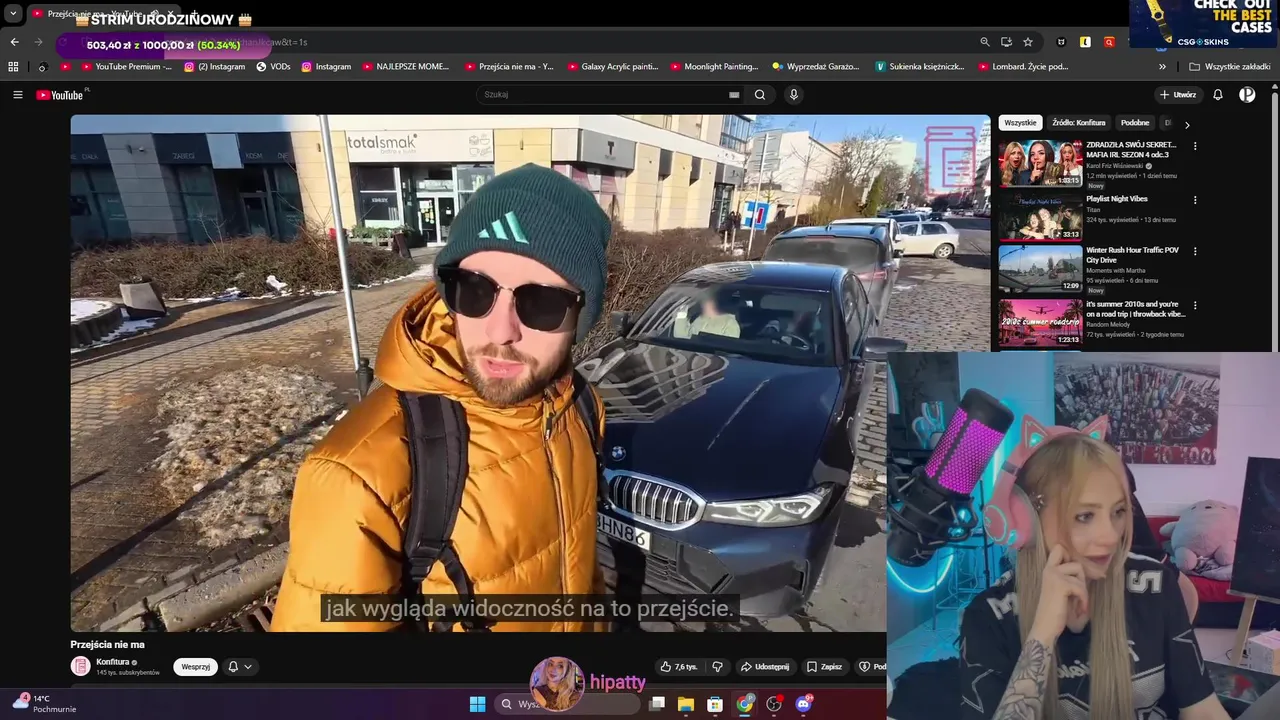Image resolution: width=1280 pixels, height=720 pixels.
Task: Open Microsoft Store from the taskbar
Action: pyautogui.click(x=715, y=704)
